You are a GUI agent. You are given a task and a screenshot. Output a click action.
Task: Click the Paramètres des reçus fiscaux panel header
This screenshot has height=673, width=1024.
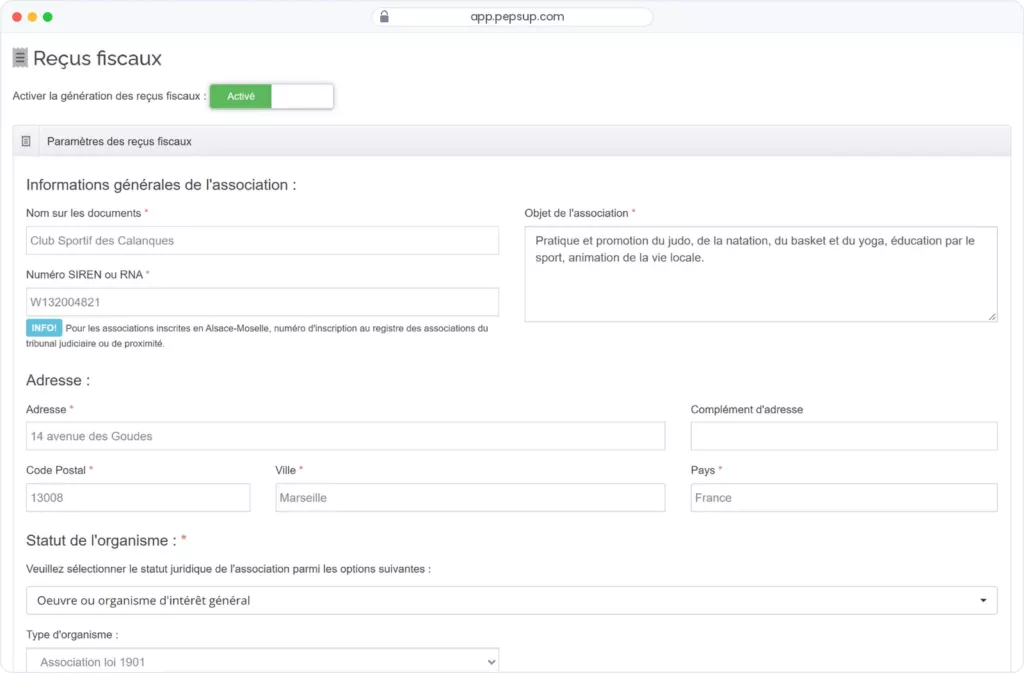(511, 141)
